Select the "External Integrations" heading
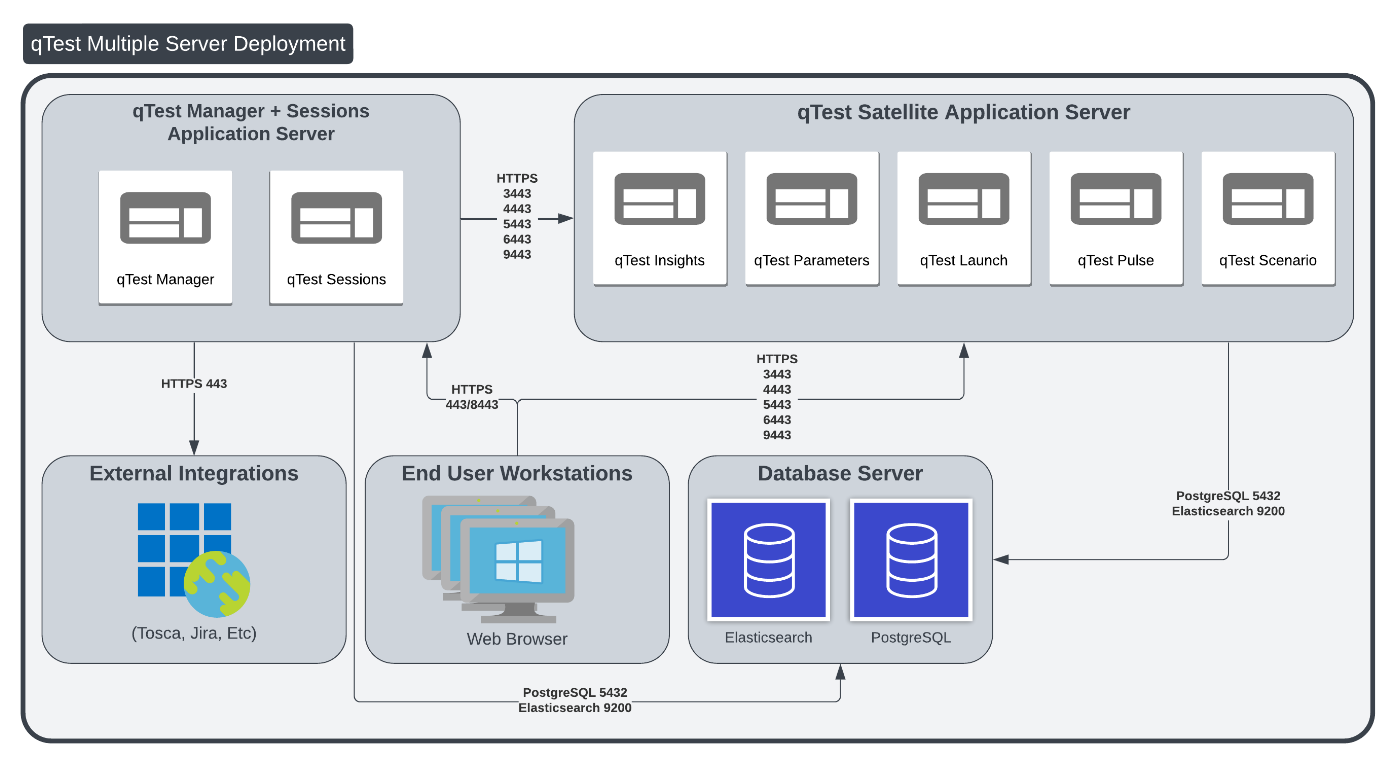This screenshot has height=767, width=1387. click(194, 474)
